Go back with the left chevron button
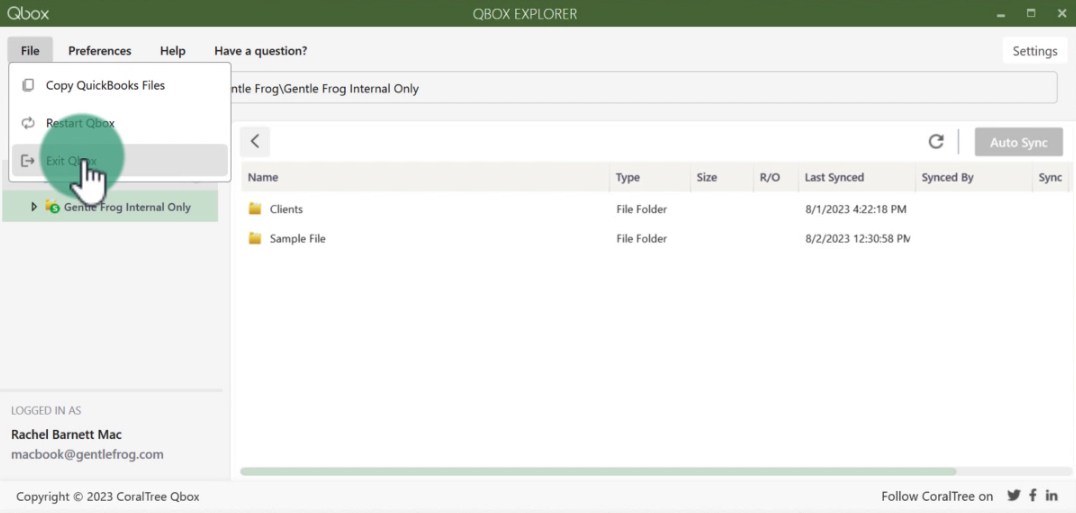The image size is (1076, 513). tap(255, 141)
